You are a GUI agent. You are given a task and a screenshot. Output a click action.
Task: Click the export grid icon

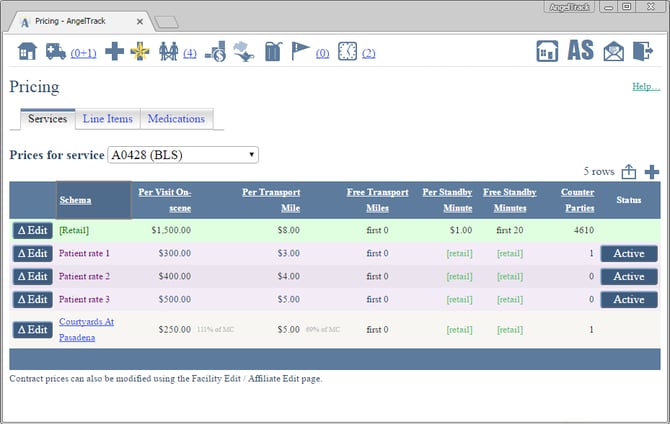pos(629,172)
